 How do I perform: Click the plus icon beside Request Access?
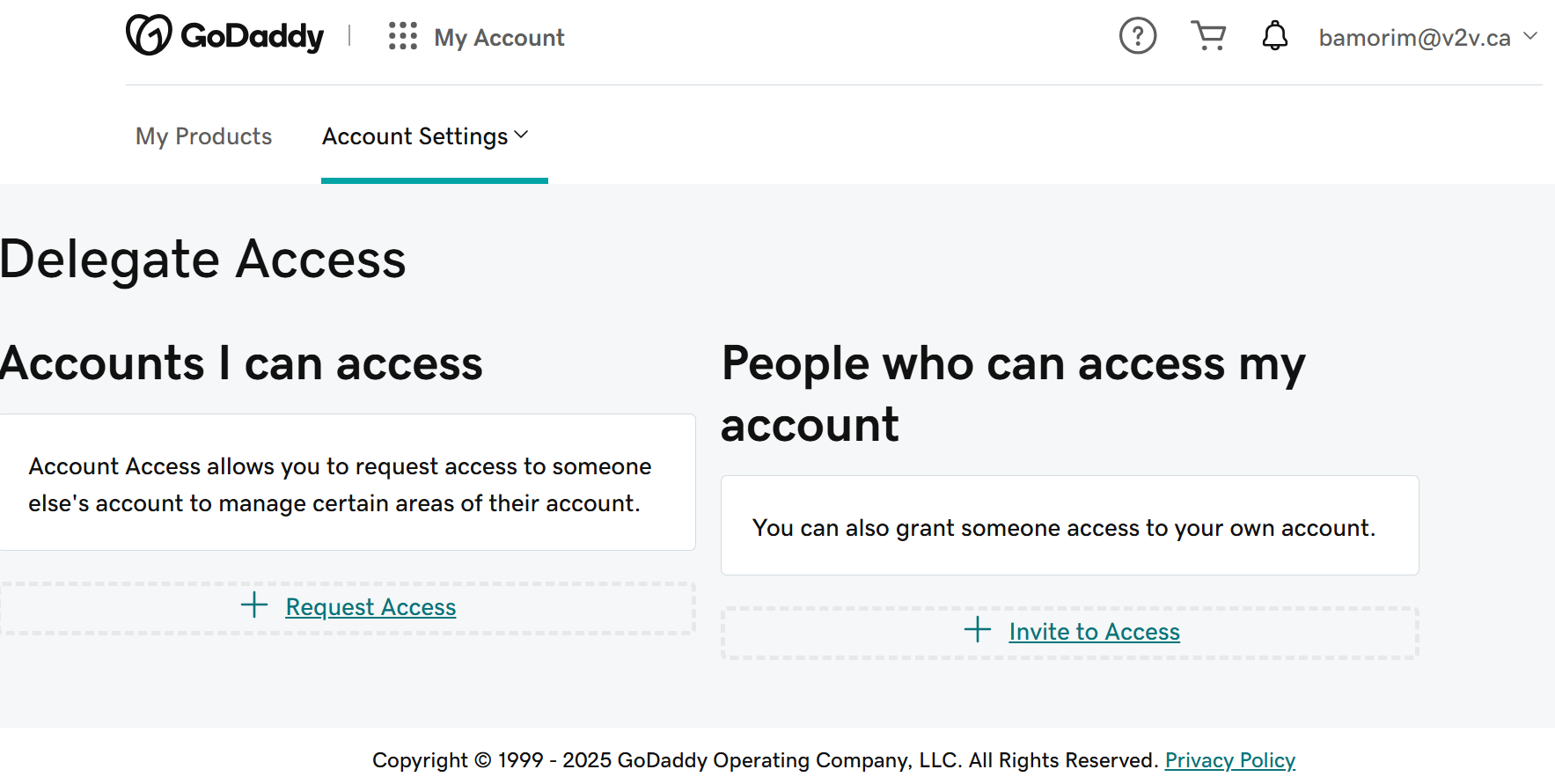pyautogui.click(x=254, y=605)
